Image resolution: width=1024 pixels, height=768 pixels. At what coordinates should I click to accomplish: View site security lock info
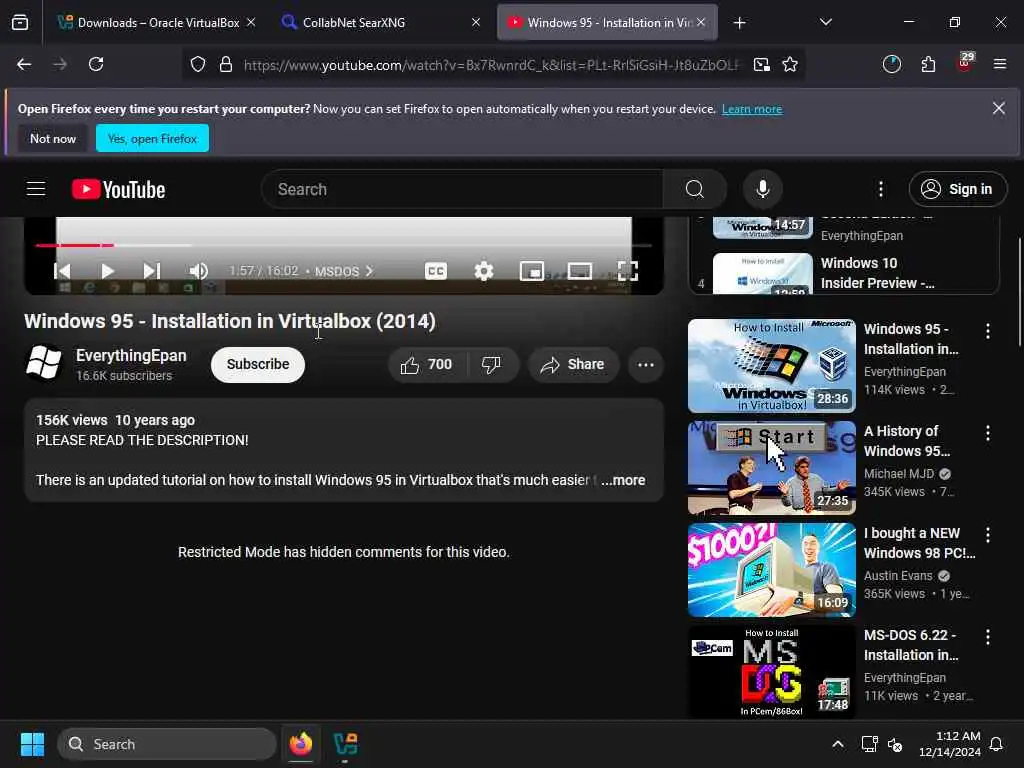[226, 65]
